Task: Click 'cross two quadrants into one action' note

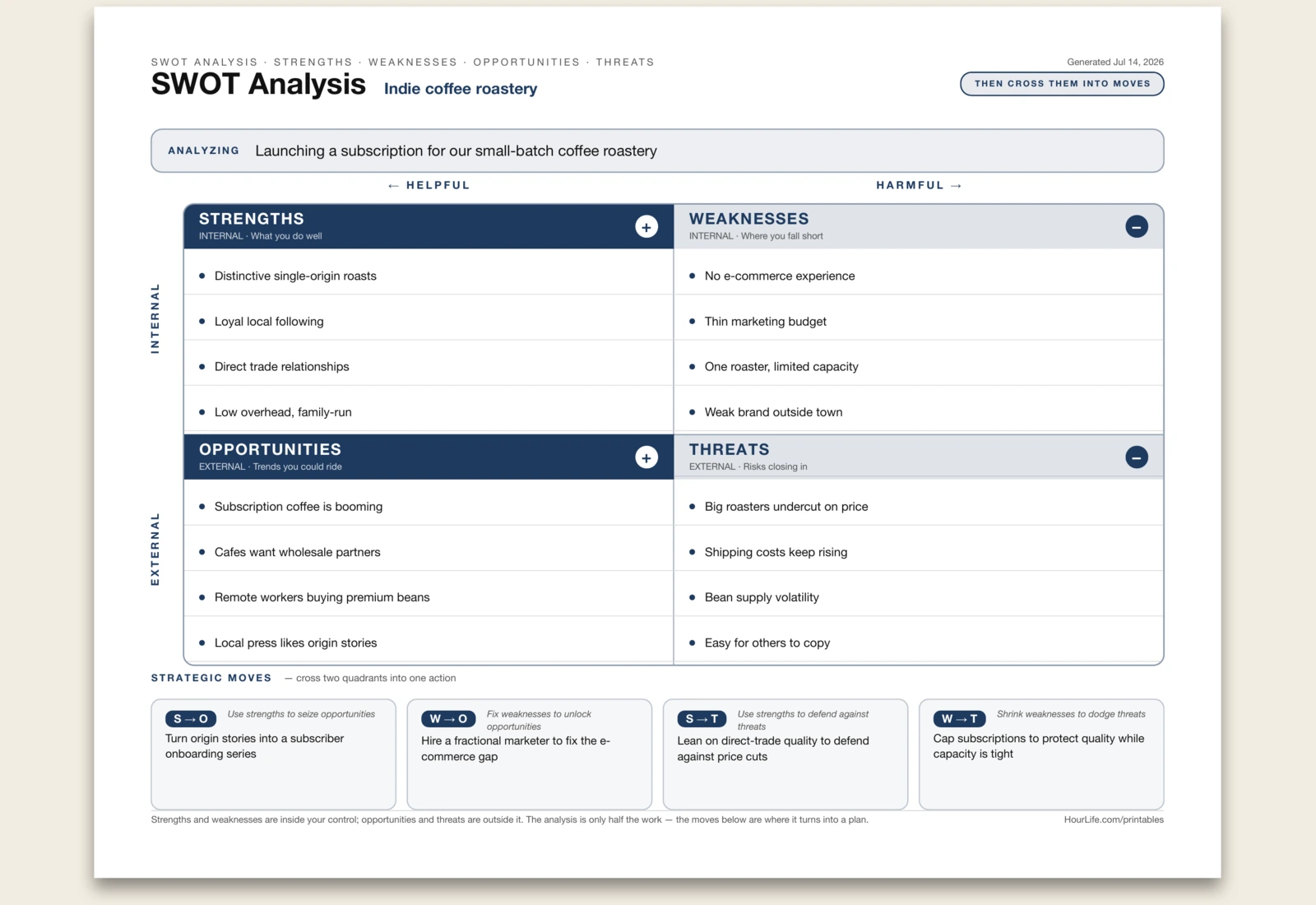Action: pyautogui.click(x=370, y=678)
